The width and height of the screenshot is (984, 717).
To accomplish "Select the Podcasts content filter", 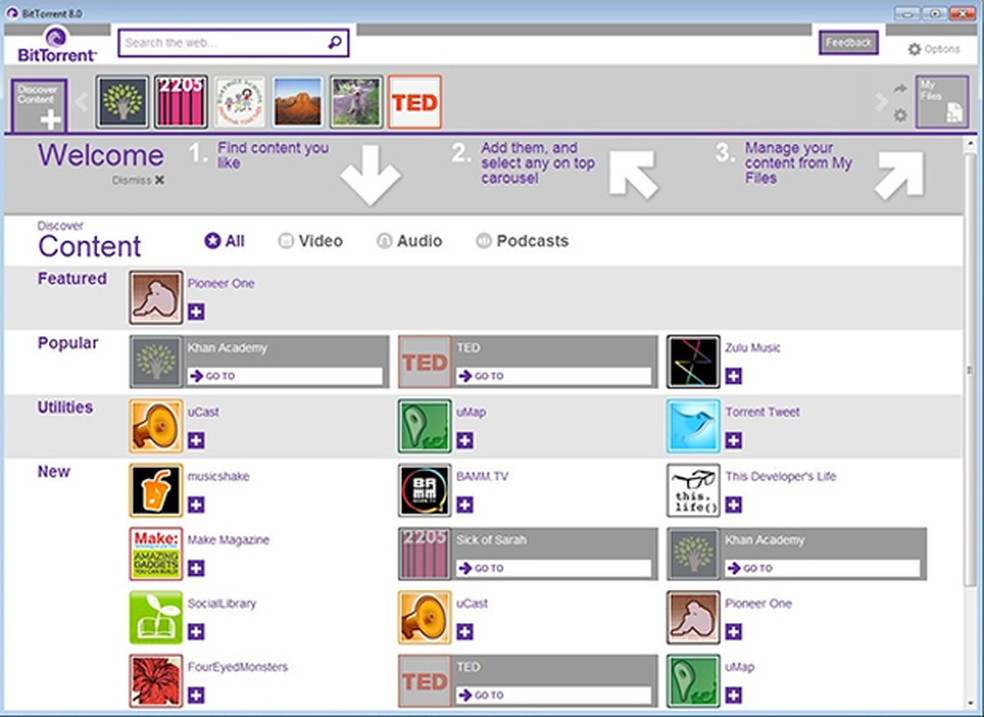I will coord(522,241).
